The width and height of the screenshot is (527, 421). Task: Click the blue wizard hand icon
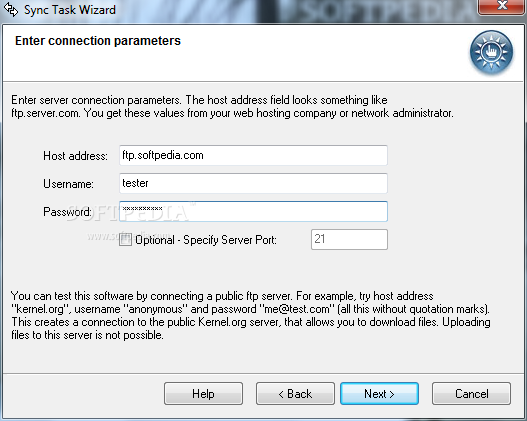pos(491,52)
